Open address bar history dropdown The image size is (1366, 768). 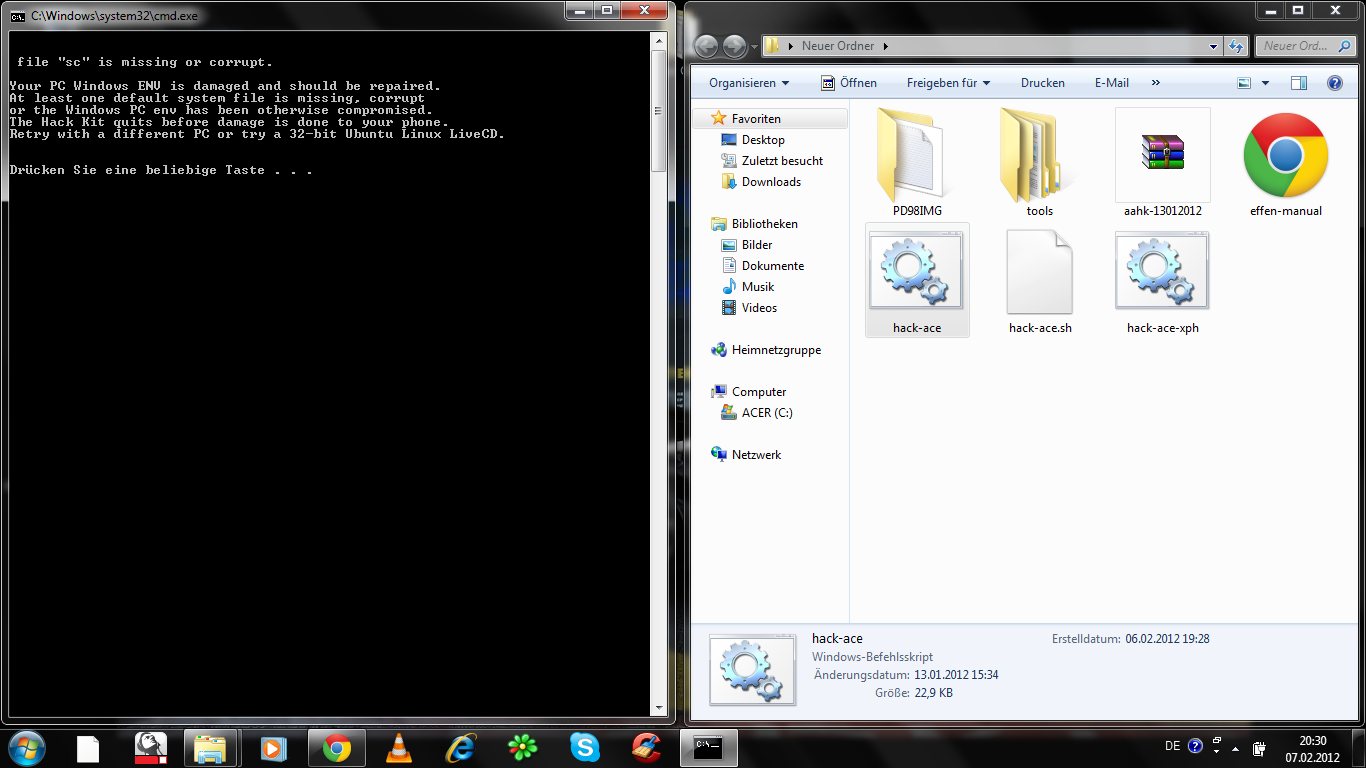point(1213,46)
